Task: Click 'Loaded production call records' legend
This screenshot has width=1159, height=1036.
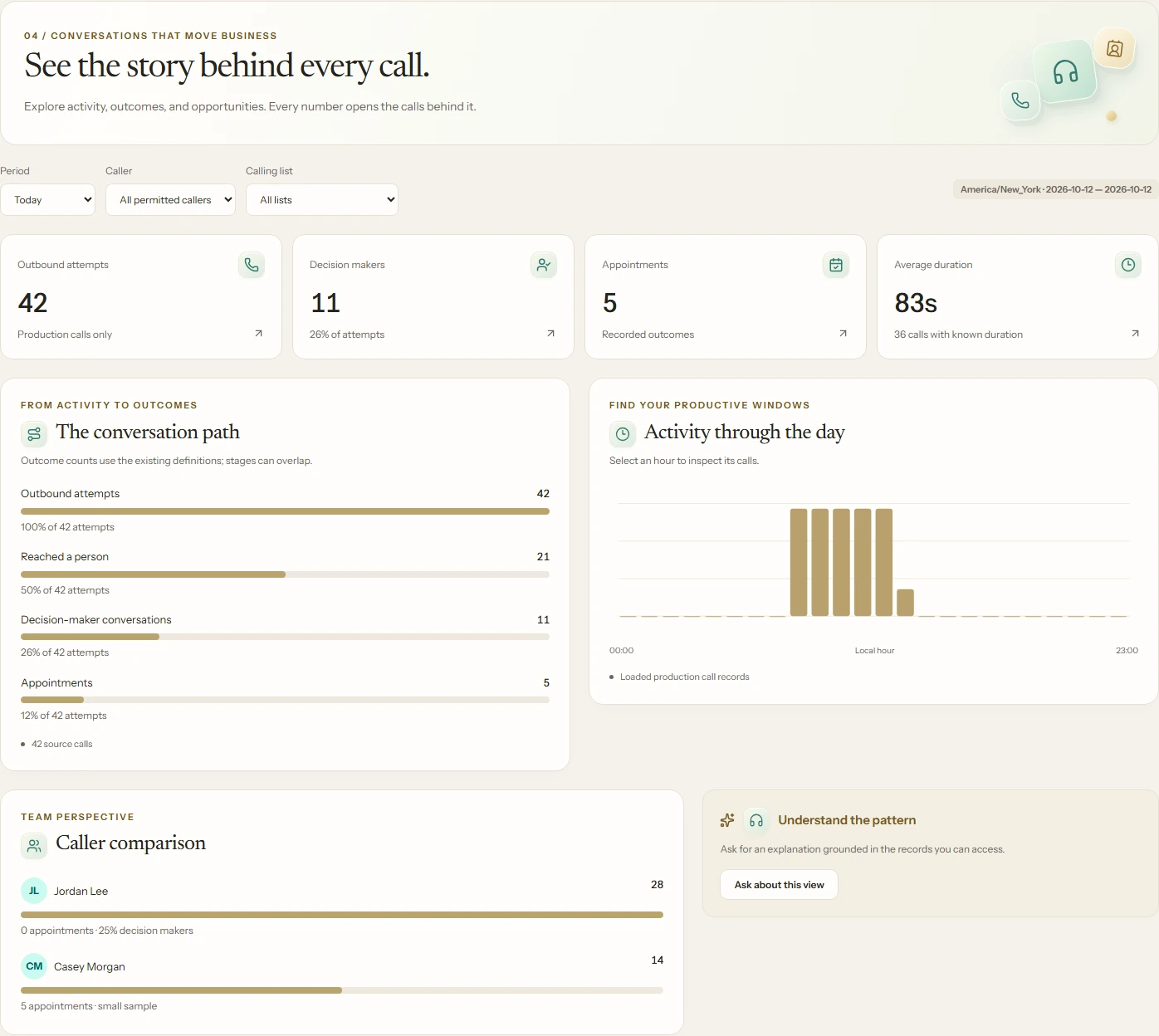Action: 684,677
